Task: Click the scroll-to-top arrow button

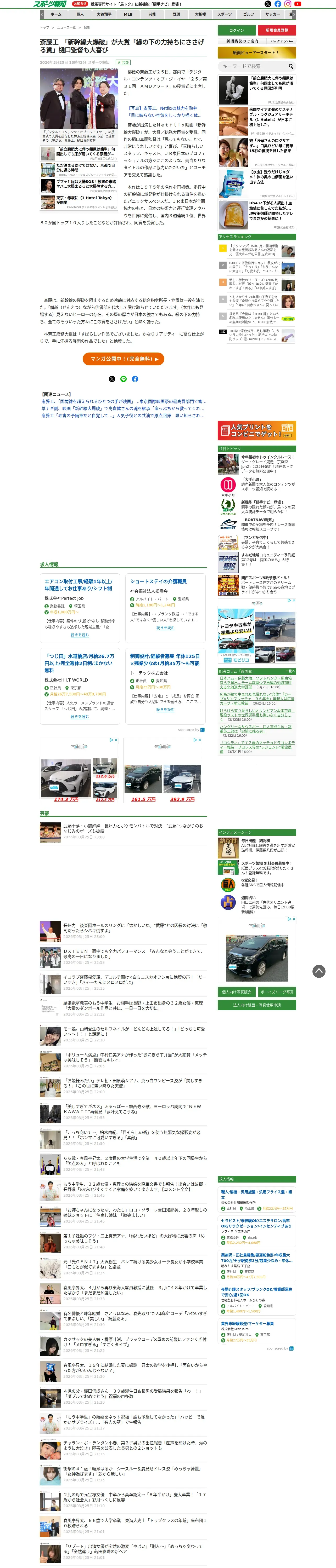Action: [319, 971]
